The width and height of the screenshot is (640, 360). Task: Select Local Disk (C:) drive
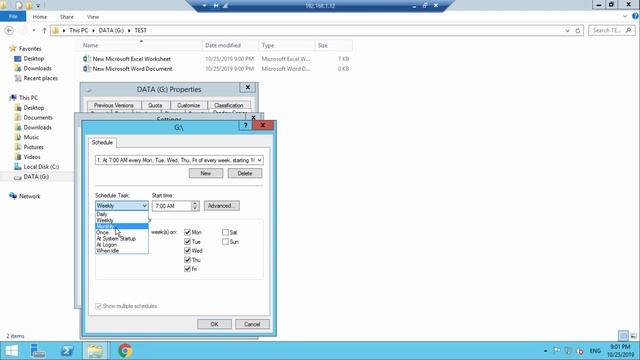(41, 167)
